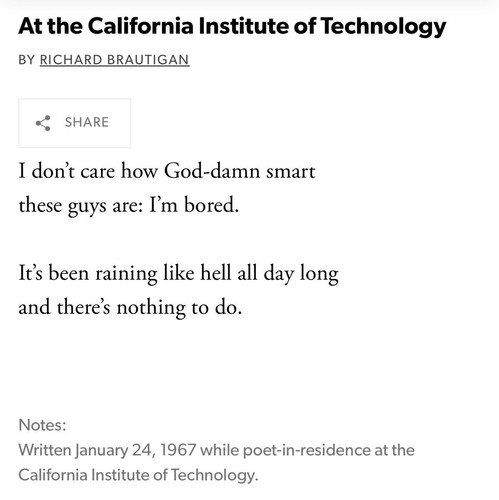Viewport: 499px width, 500px height.
Task: Click the line 'I don't care how God-damn smart'
Action: pos(167,171)
